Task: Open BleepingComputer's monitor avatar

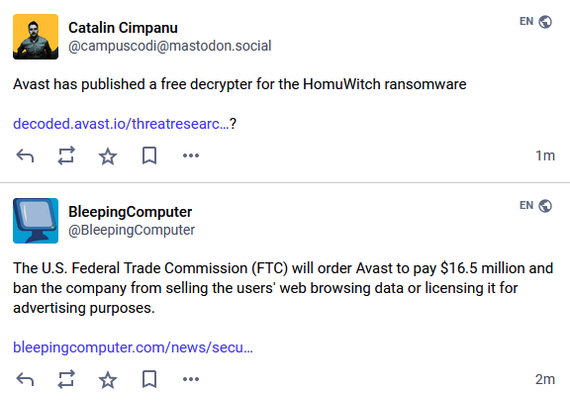Action: (36, 221)
